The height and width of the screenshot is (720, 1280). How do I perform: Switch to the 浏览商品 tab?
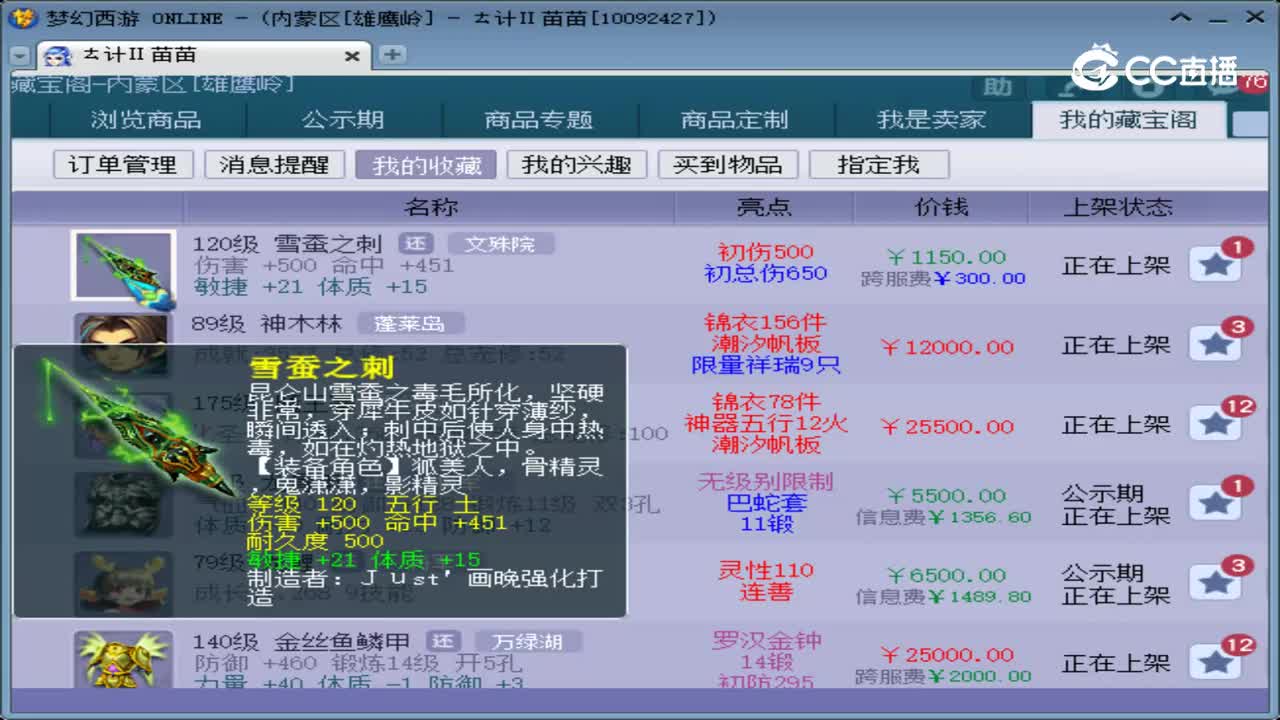point(145,119)
